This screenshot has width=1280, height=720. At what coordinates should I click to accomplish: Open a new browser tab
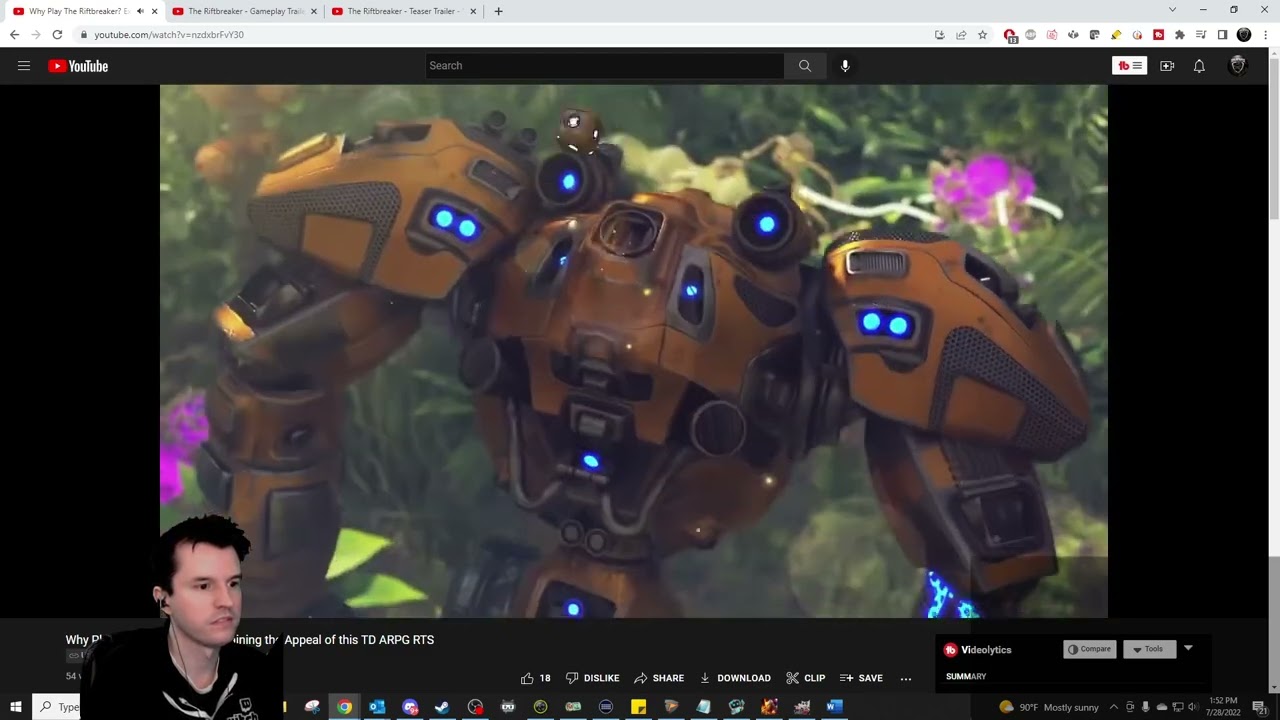pyautogui.click(x=498, y=11)
